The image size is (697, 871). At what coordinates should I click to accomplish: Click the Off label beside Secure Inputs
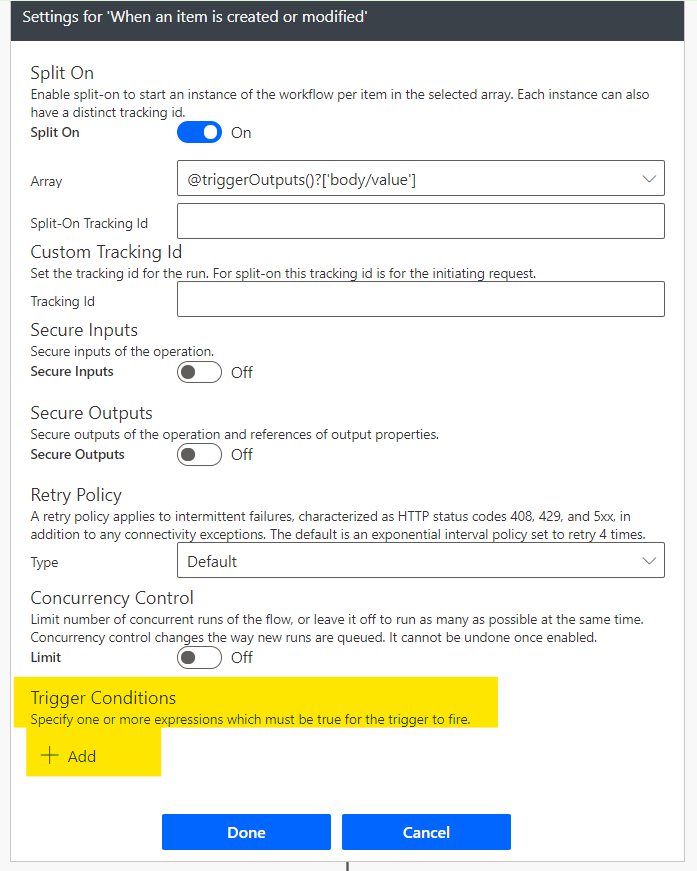click(242, 372)
